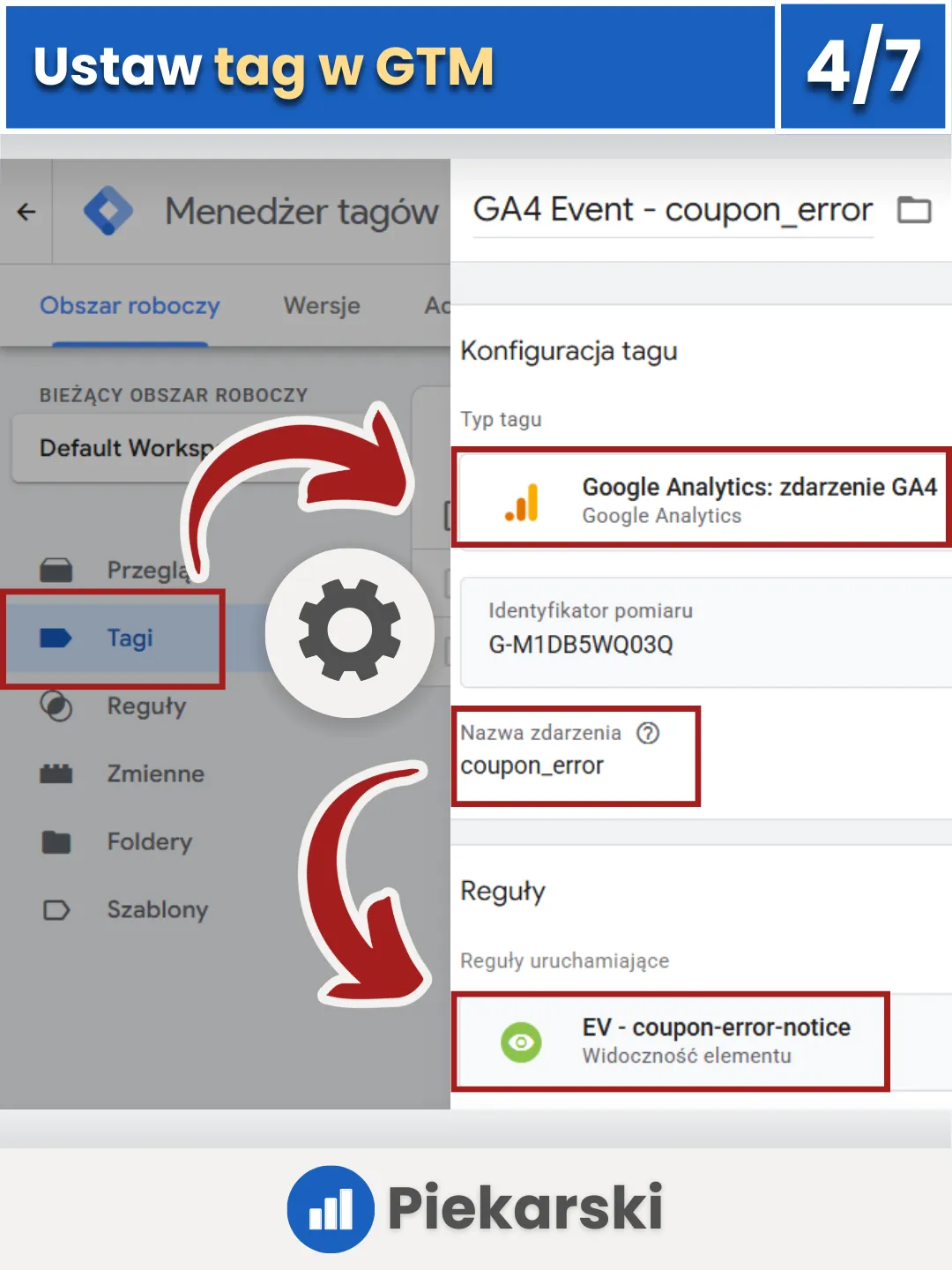Click the Foldery folder icon in sidebar

click(56, 841)
